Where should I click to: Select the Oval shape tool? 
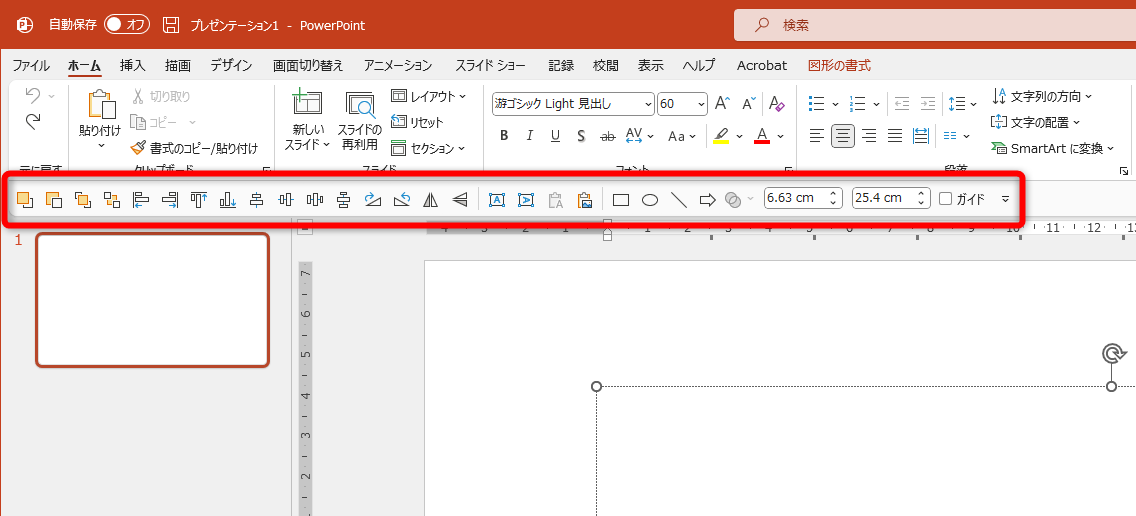[x=650, y=199]
